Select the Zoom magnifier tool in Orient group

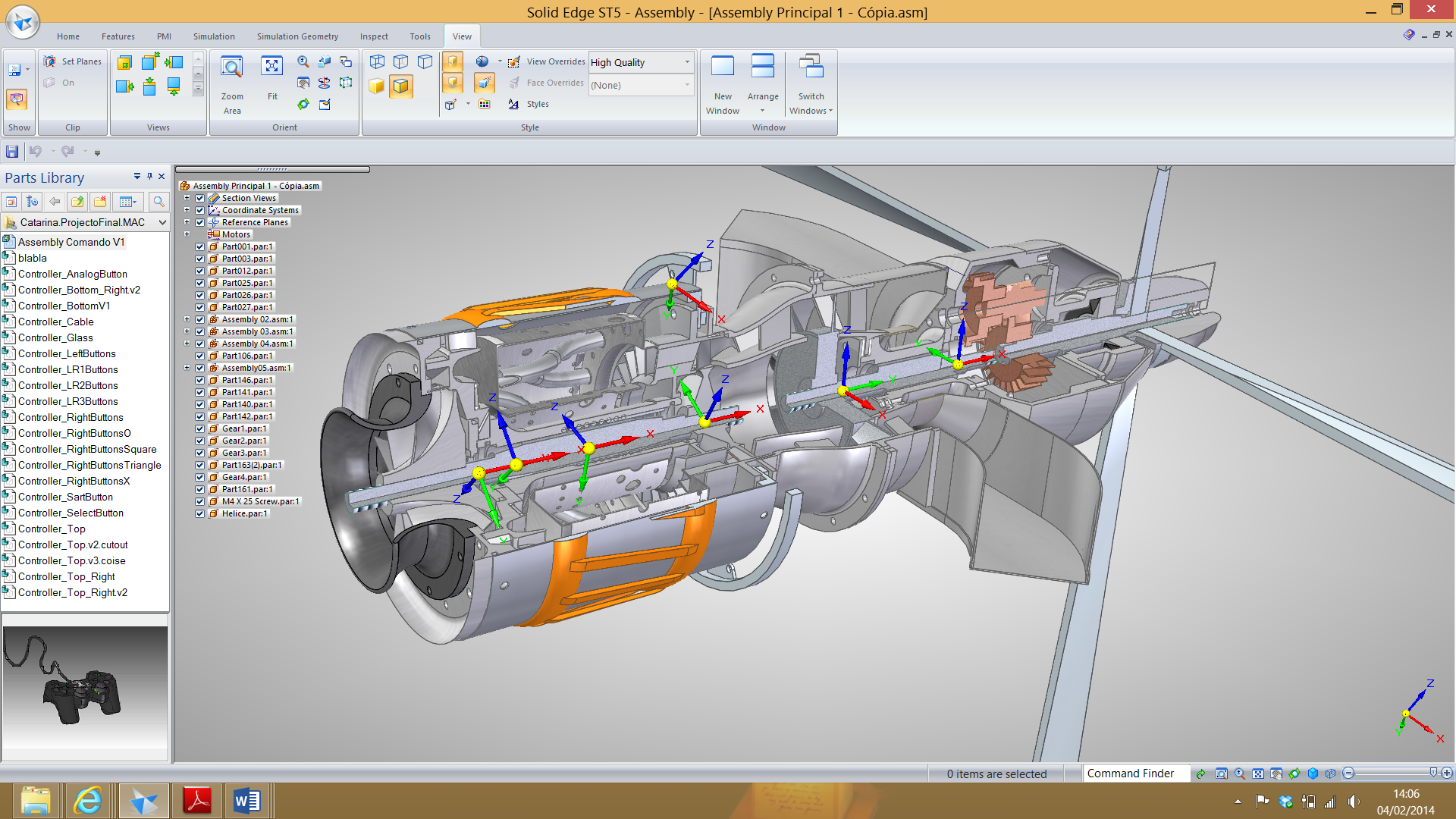point(303,61)
